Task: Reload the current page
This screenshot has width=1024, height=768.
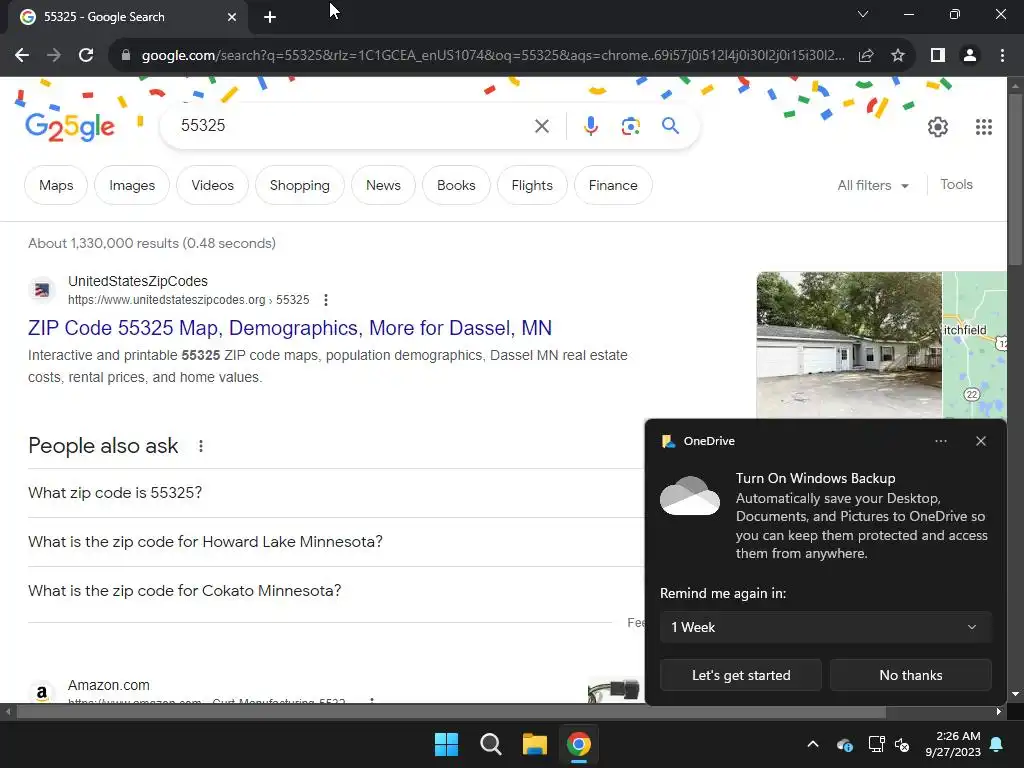Action: click(86, 56)
